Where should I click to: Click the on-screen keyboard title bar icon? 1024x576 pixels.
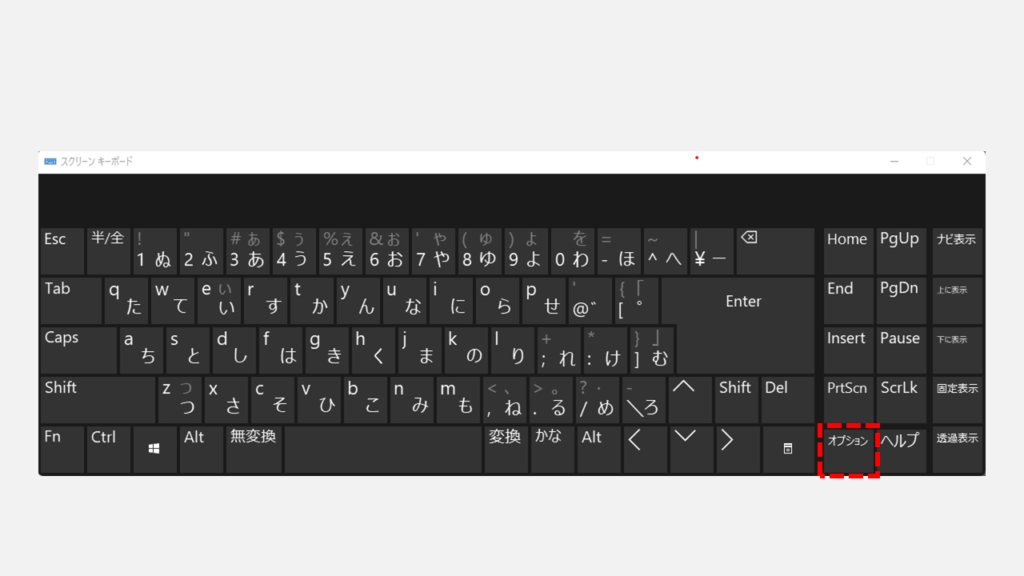(x=50, y=161)
